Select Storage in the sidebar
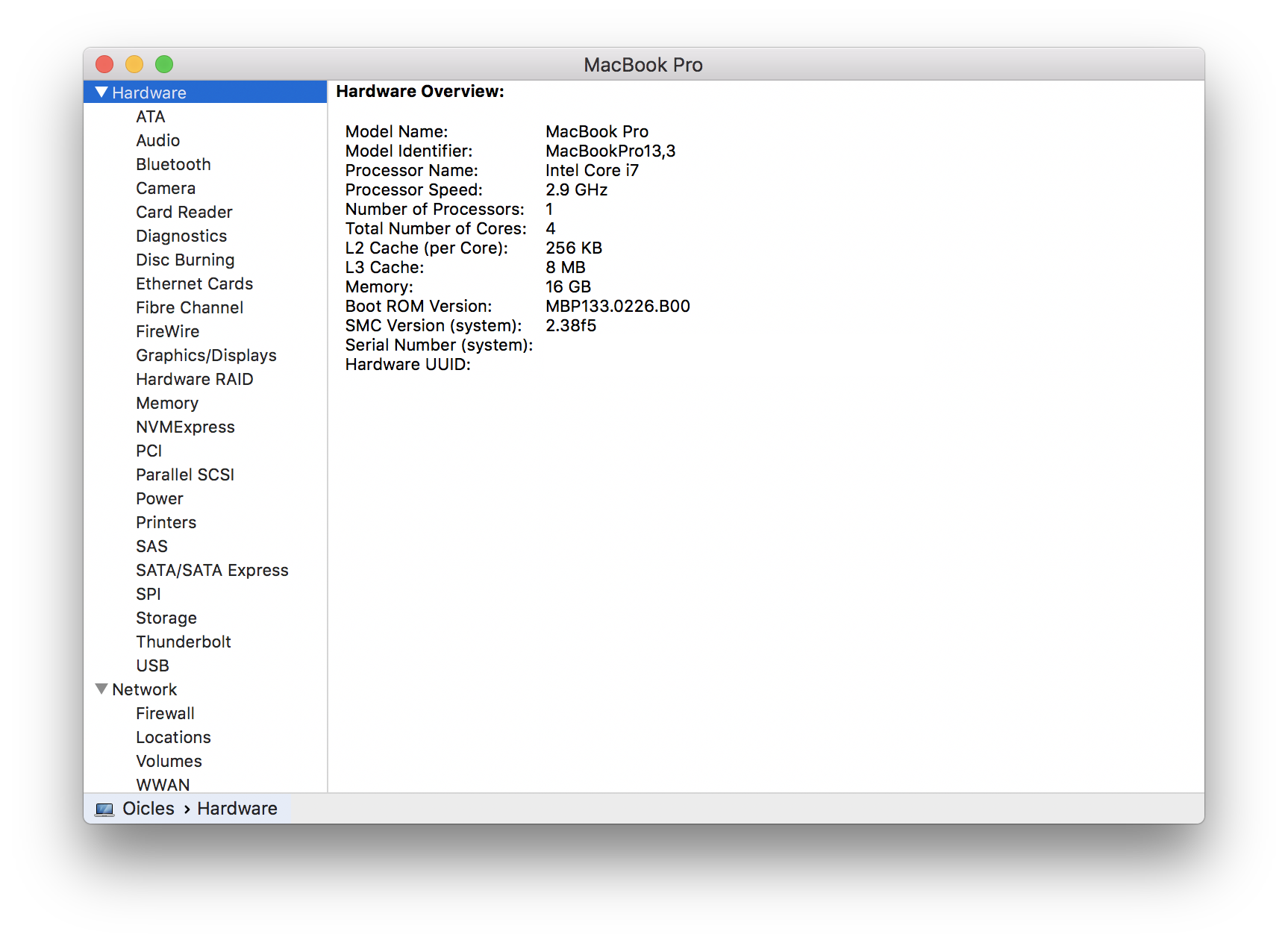 click(x=166, y=618)
